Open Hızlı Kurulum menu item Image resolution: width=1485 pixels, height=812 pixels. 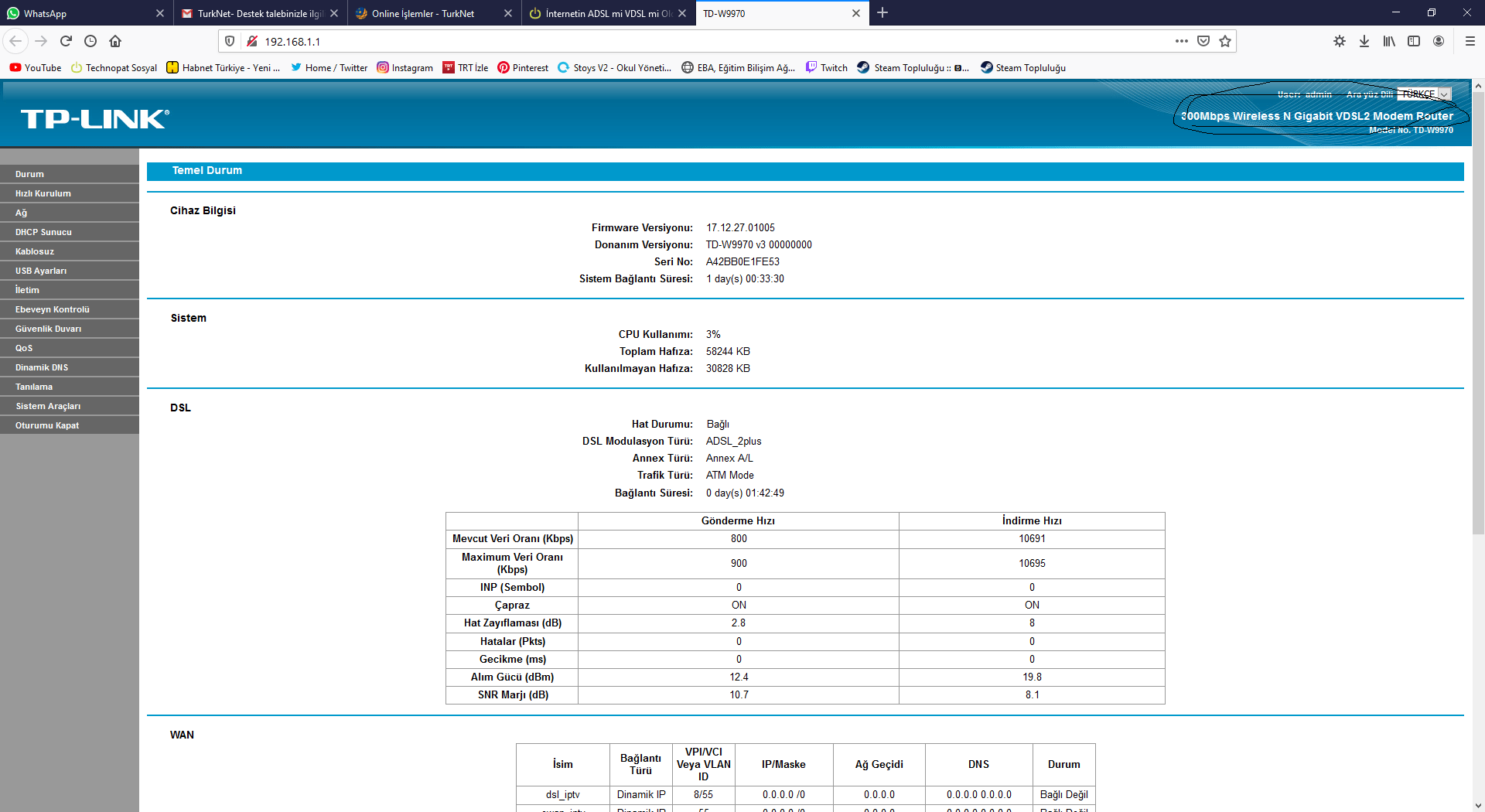pos(70,193)
